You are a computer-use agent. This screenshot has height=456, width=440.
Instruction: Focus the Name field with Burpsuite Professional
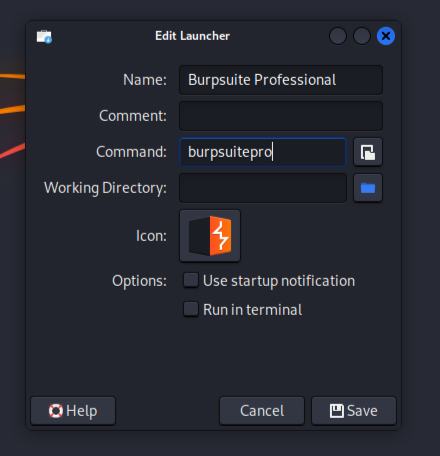pyautogui.click(x=281, y=80)
